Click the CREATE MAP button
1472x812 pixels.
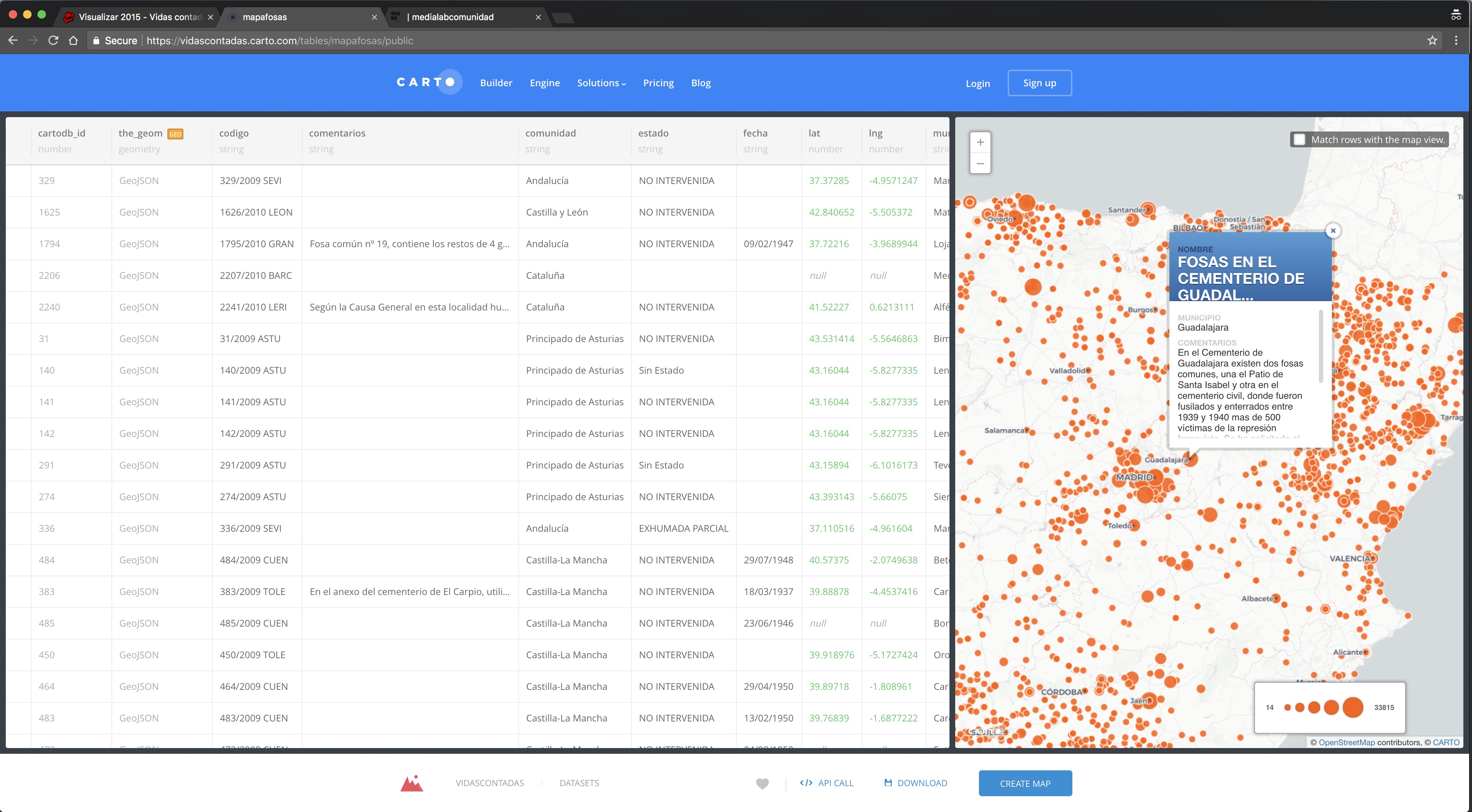click(1025, 783)
